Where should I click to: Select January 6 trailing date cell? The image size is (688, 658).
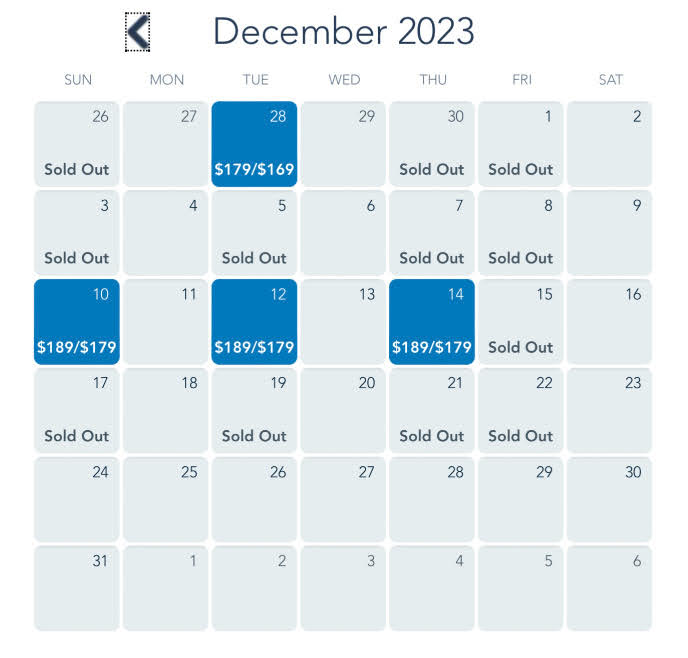[x=609, y=588]
